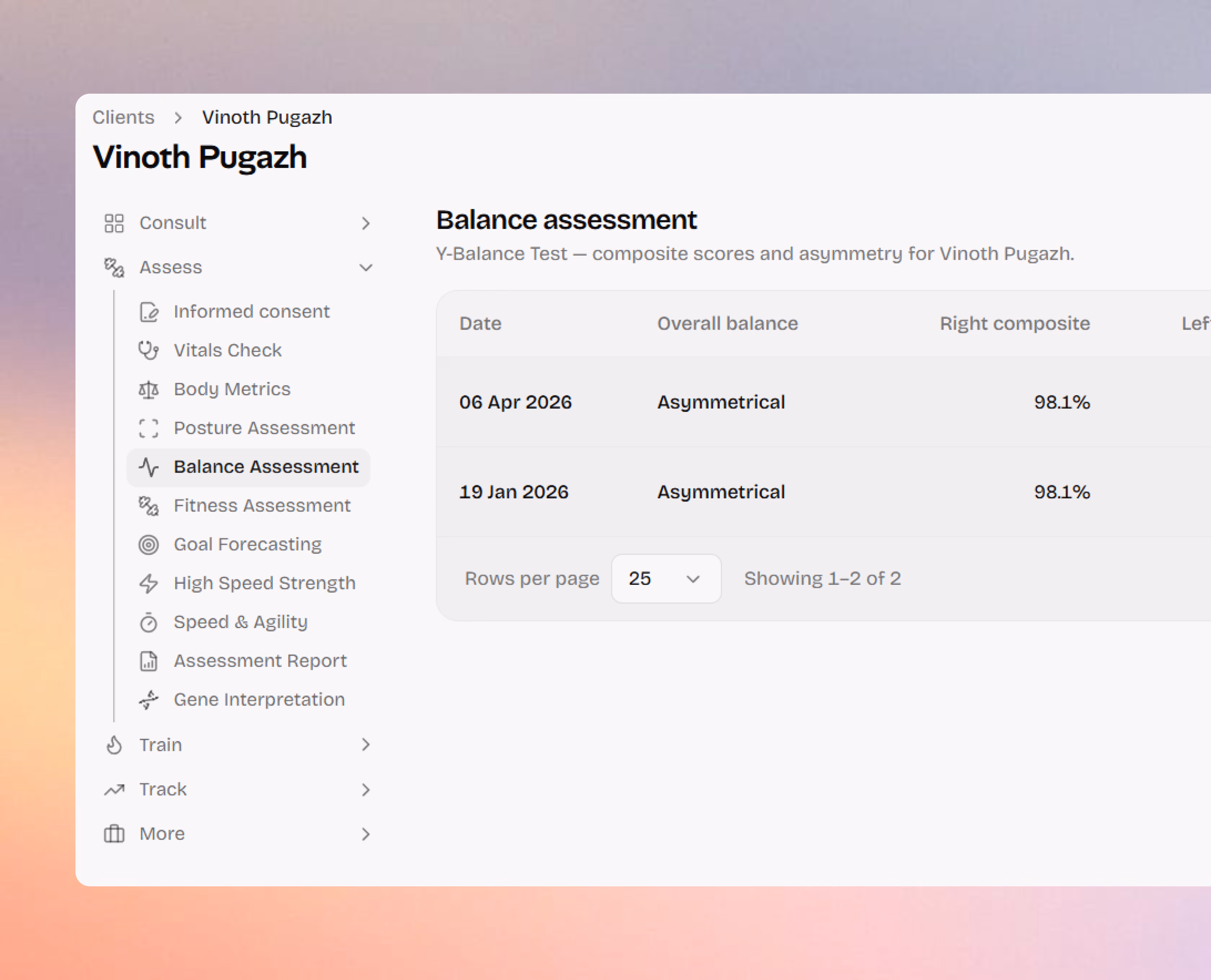Click Asymmetrical in the 19 Jan 2026 row

pos(721,492)
